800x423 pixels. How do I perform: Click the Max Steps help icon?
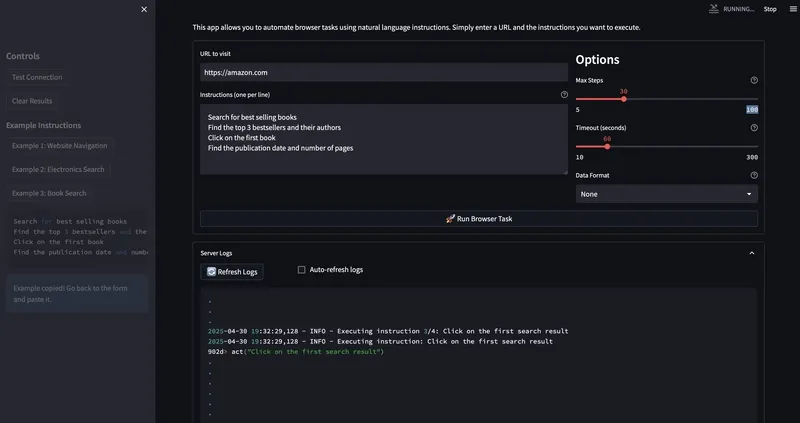point(754,80)
